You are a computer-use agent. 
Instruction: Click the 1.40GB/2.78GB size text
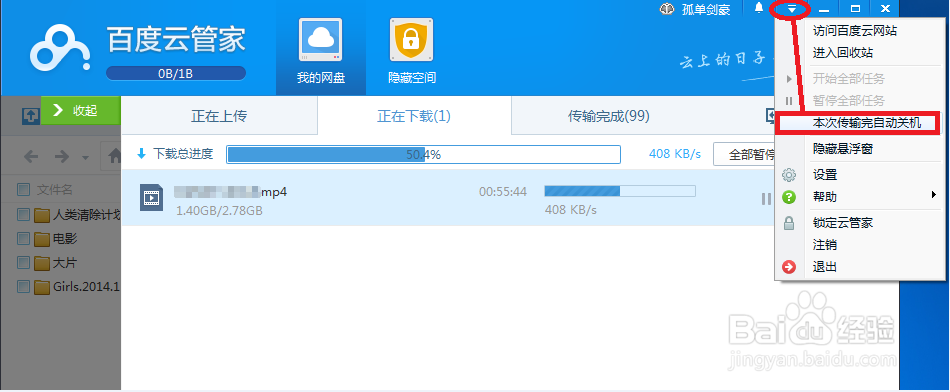(x=219, y=211)
